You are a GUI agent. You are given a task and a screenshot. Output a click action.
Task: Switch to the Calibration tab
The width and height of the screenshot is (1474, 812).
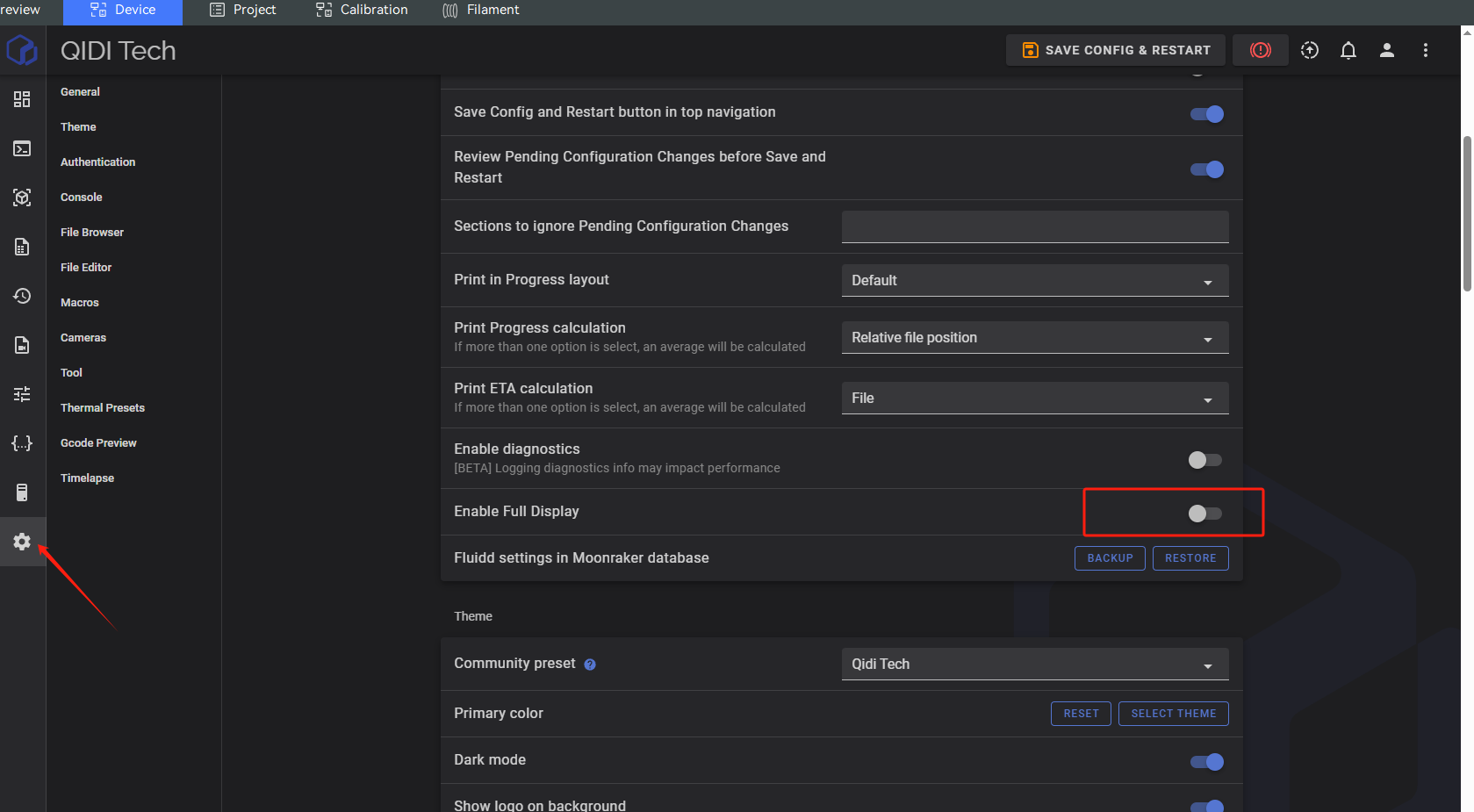(362, 10)
